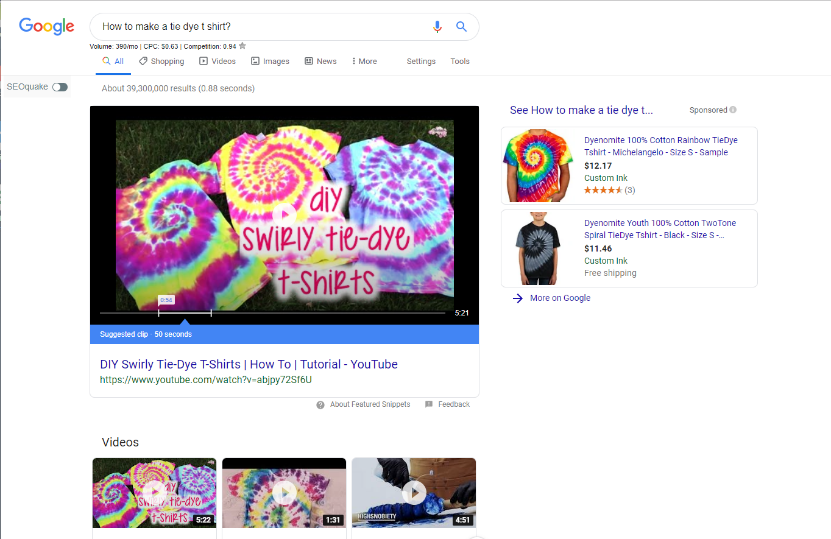Open Dyenomite Rainbow TieDye Tshirt product link
The width and height of the screenshot is (831, 539).
[661, 146]
